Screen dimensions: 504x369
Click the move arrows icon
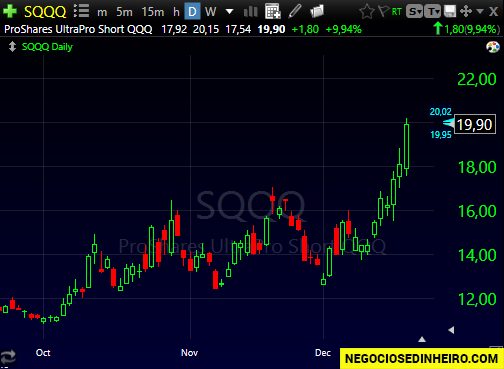coord(466,12)
